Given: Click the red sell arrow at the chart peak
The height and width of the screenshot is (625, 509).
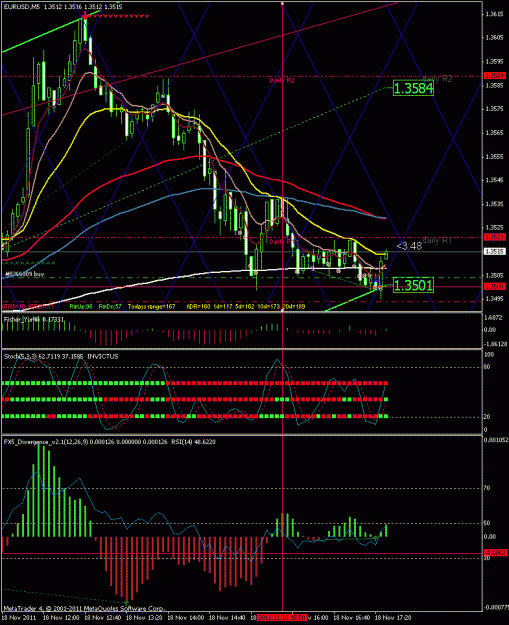Looking at the screenshot, I should [x=85, y=16].
